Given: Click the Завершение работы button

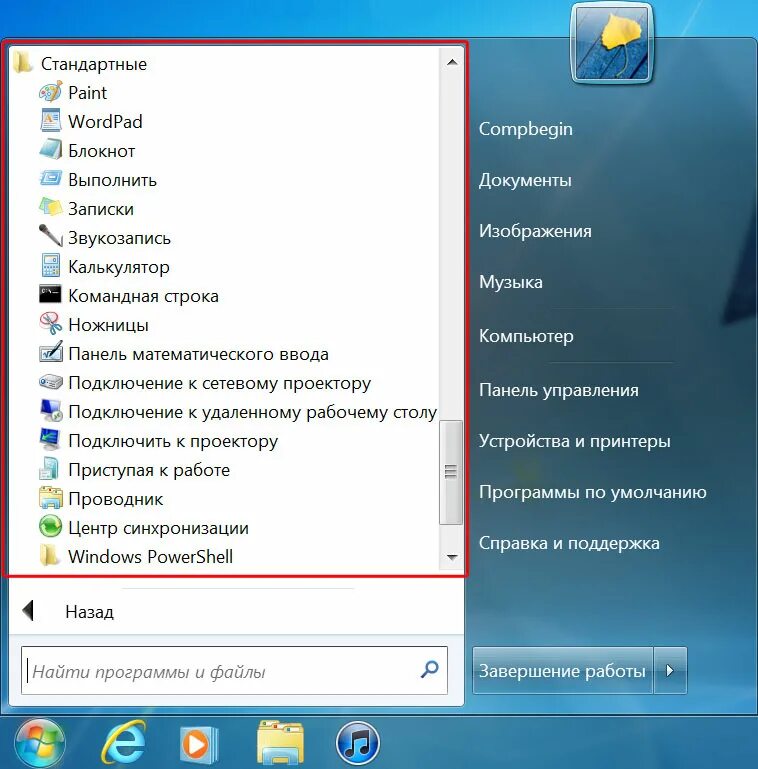Looking at the screenshot, I should pyautogui.click(x=563, y=670).
